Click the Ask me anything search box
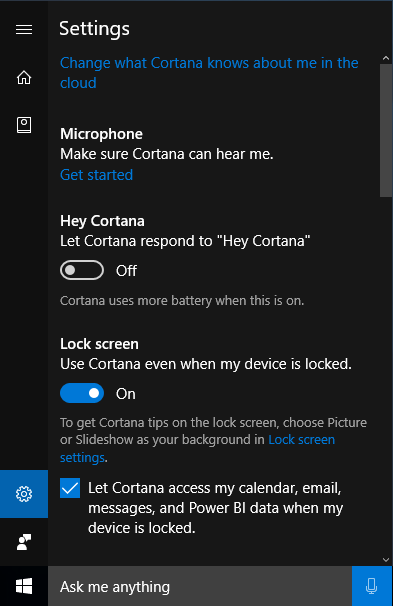393x606 pixels. click(x=200, y=586)
